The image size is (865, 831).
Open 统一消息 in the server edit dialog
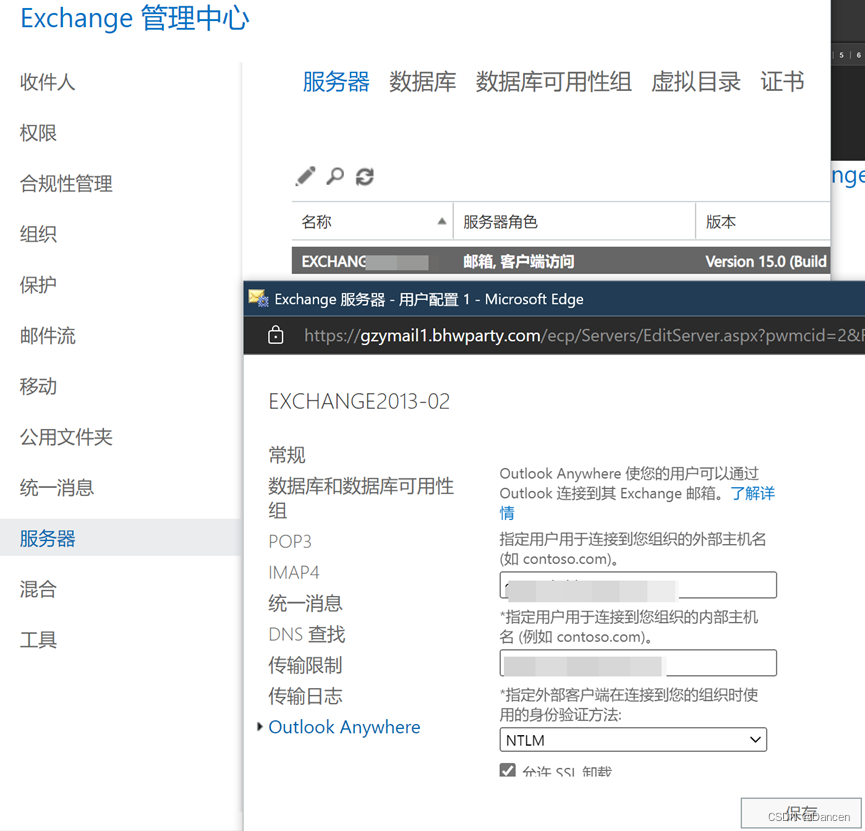[x=305, y=603]
